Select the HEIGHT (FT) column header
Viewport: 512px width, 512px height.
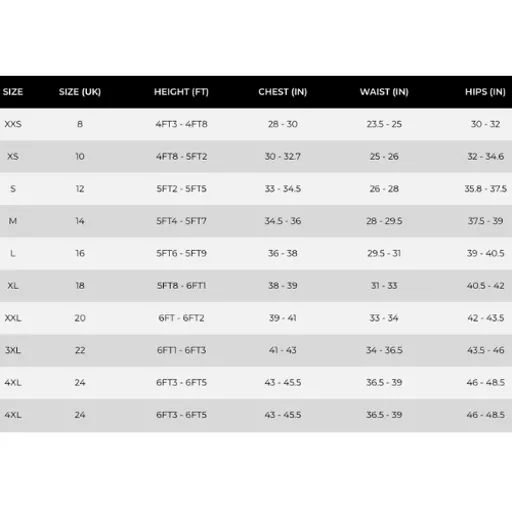click(x=181, y=92)
